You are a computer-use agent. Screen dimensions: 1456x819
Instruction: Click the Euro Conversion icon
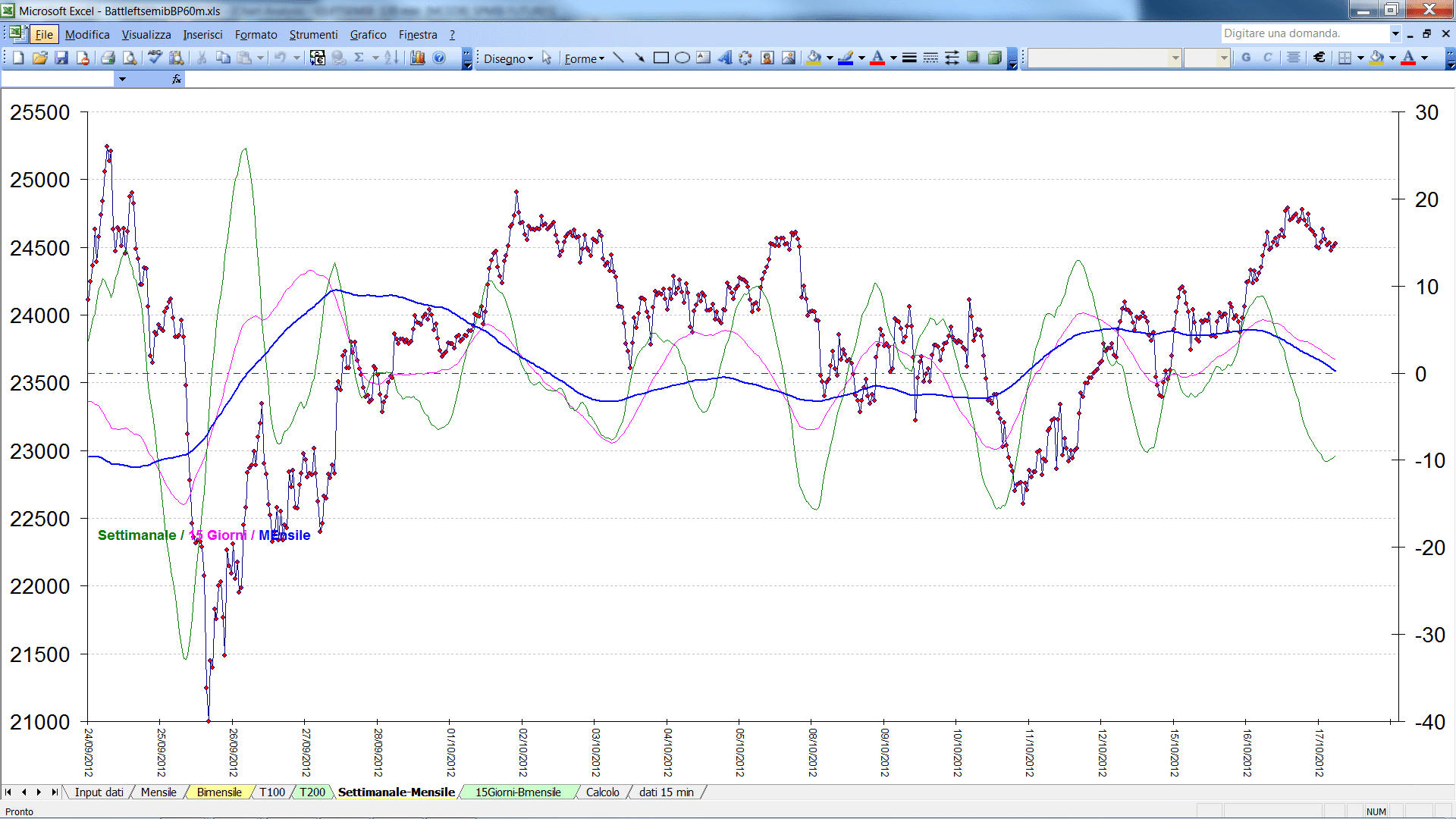click(x=318, y=58)
